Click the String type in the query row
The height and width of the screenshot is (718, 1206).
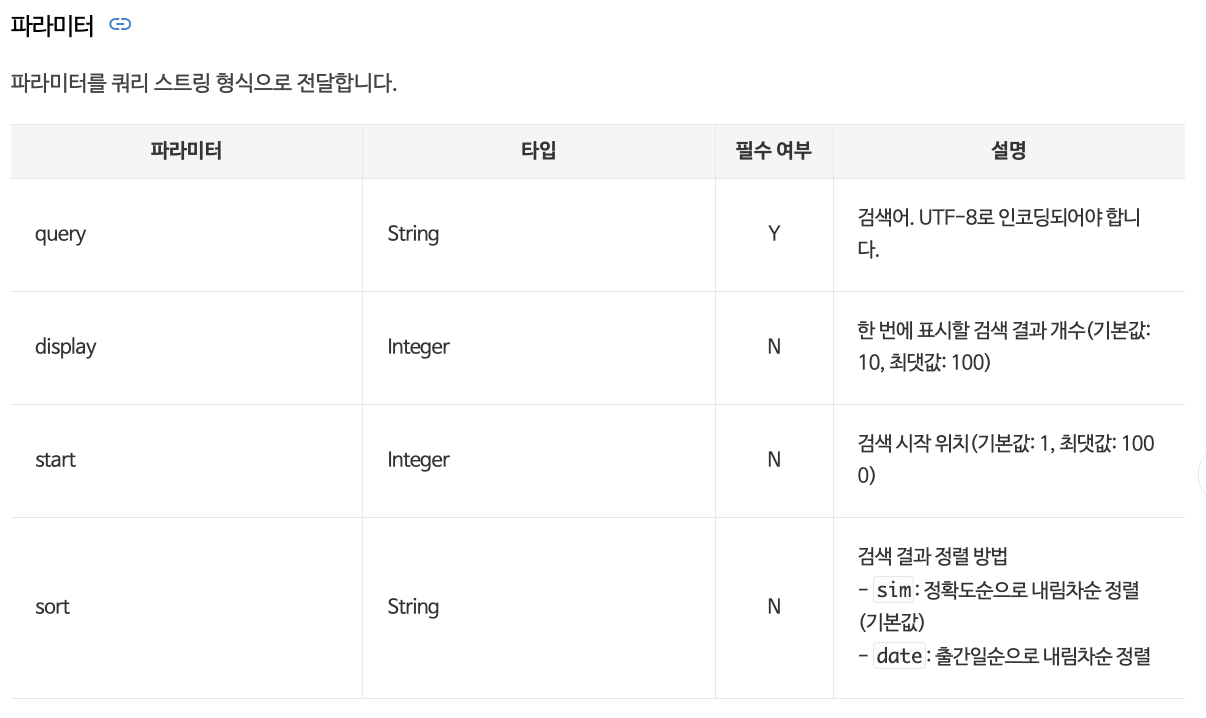[x=413, y=234]
